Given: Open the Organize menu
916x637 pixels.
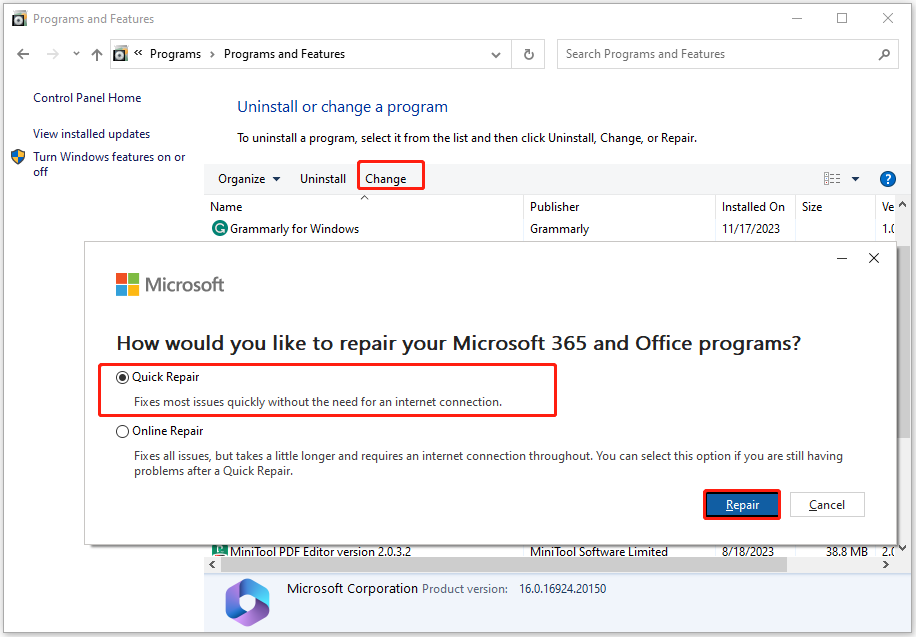Looking at the screenshot, I should 249,179.
